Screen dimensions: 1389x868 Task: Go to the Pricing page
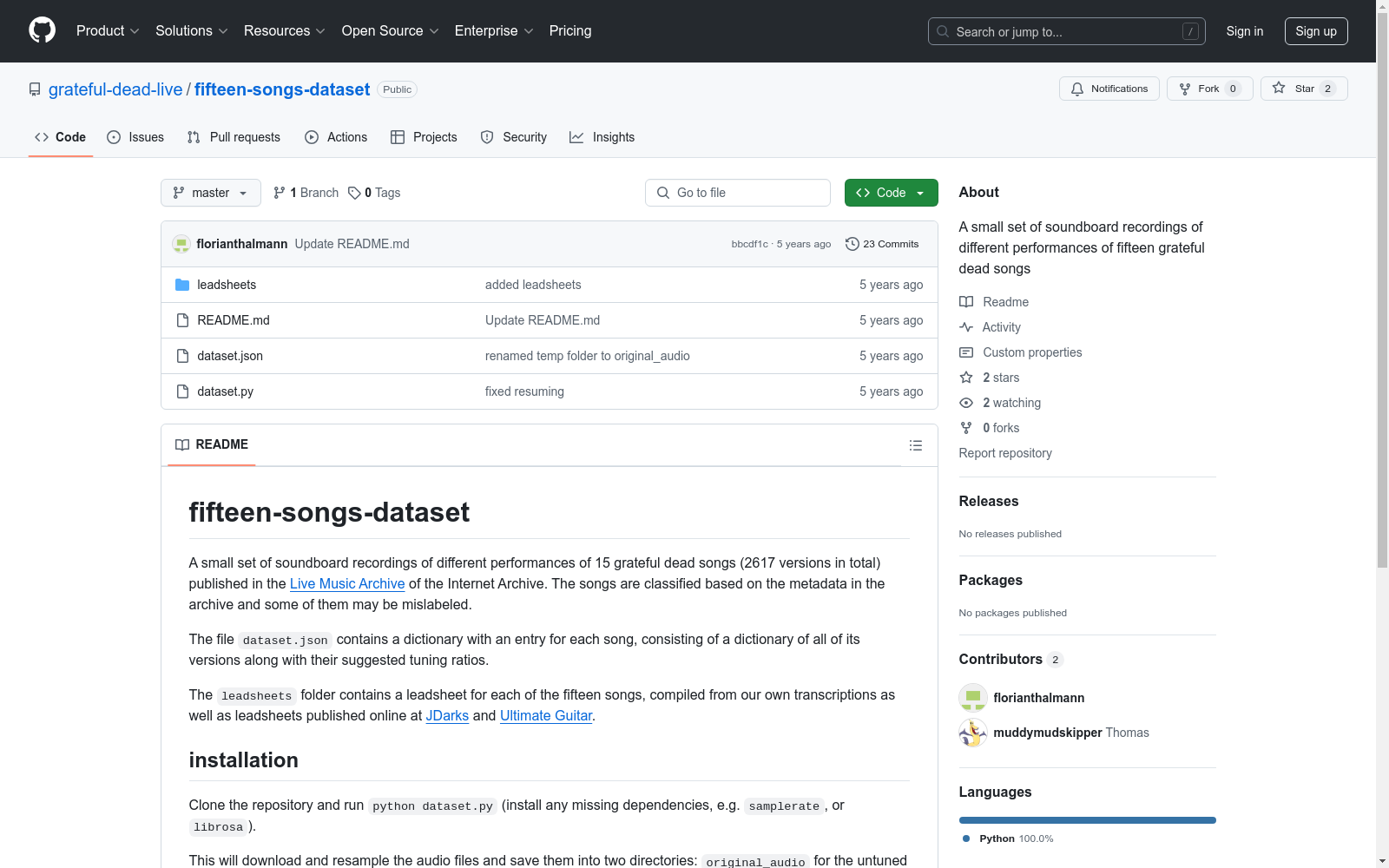coord(570,31)
